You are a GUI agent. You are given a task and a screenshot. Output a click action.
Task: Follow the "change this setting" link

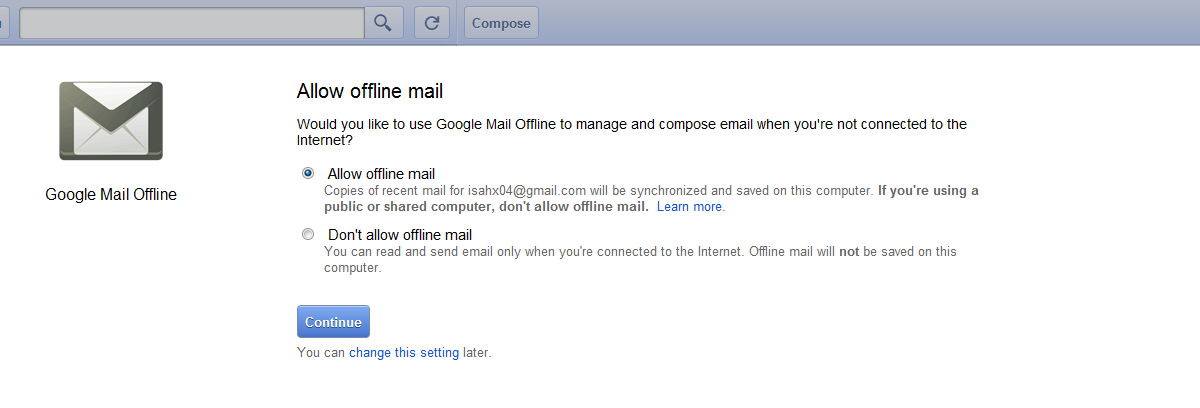point(404,353)
